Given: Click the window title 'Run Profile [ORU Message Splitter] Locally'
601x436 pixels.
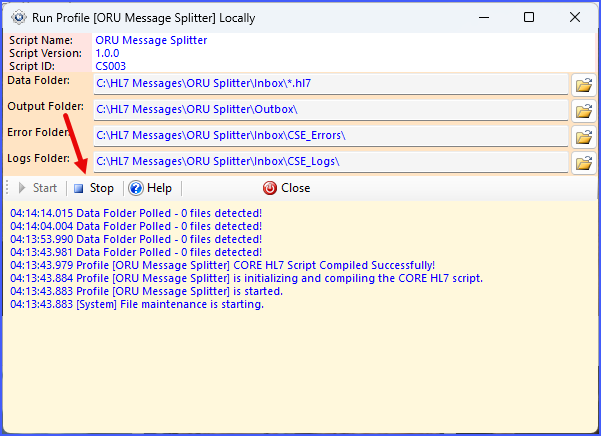Looking at the screenshot, I should [143, 18].
